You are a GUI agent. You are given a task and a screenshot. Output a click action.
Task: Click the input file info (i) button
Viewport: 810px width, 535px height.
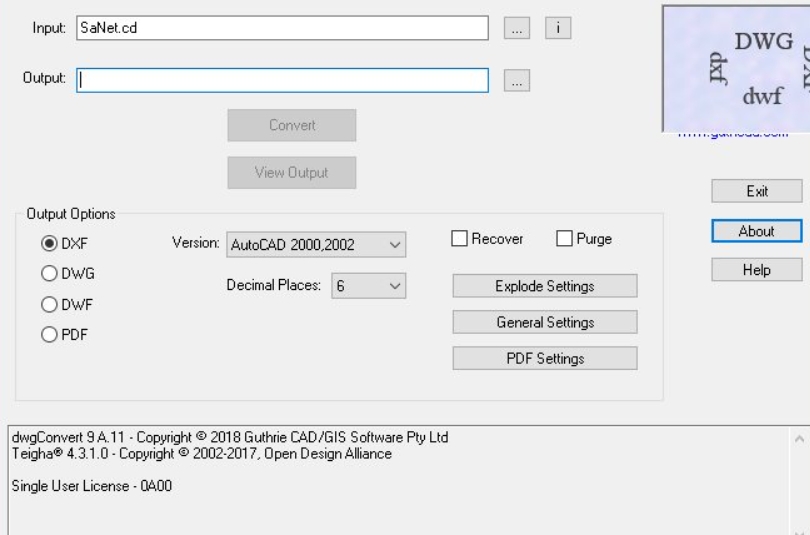(x=557, y=29)
